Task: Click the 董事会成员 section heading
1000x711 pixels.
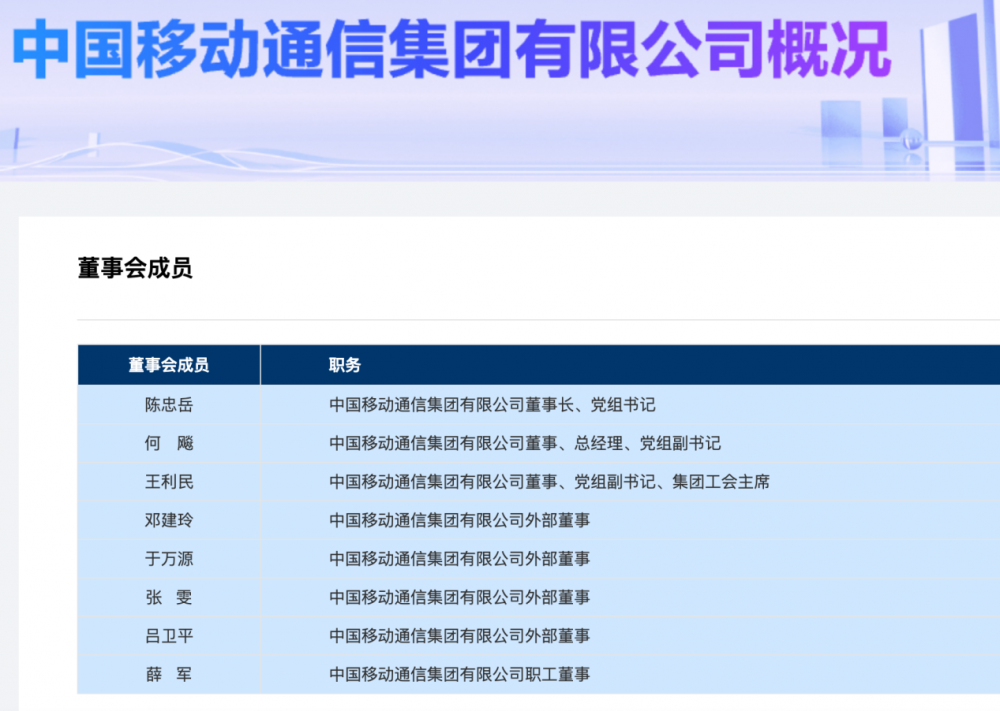Action: tap(135, 268)
